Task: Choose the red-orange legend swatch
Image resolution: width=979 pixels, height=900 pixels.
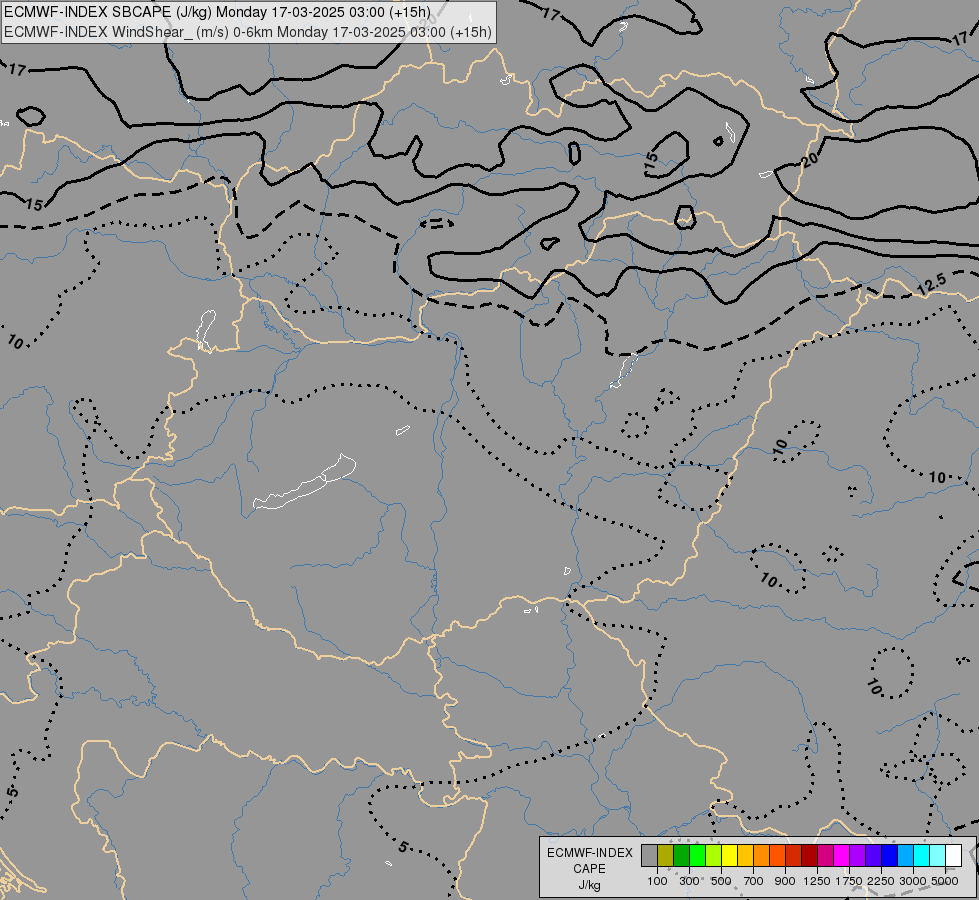Action: tap(778, 856)
